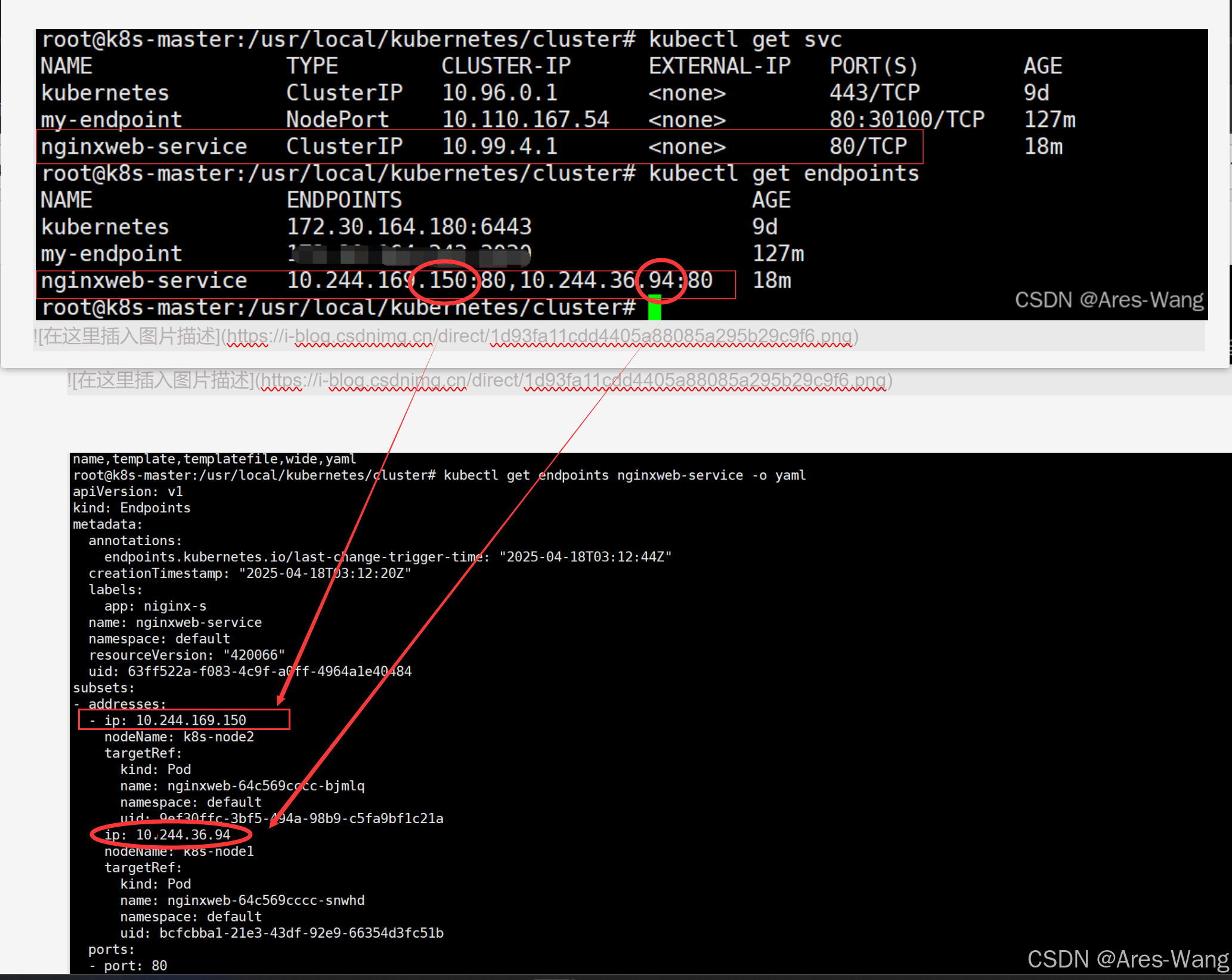Click the kubectl get svc command text
The height and width of the screenshot is (980, 1232).
coord(745,40)
